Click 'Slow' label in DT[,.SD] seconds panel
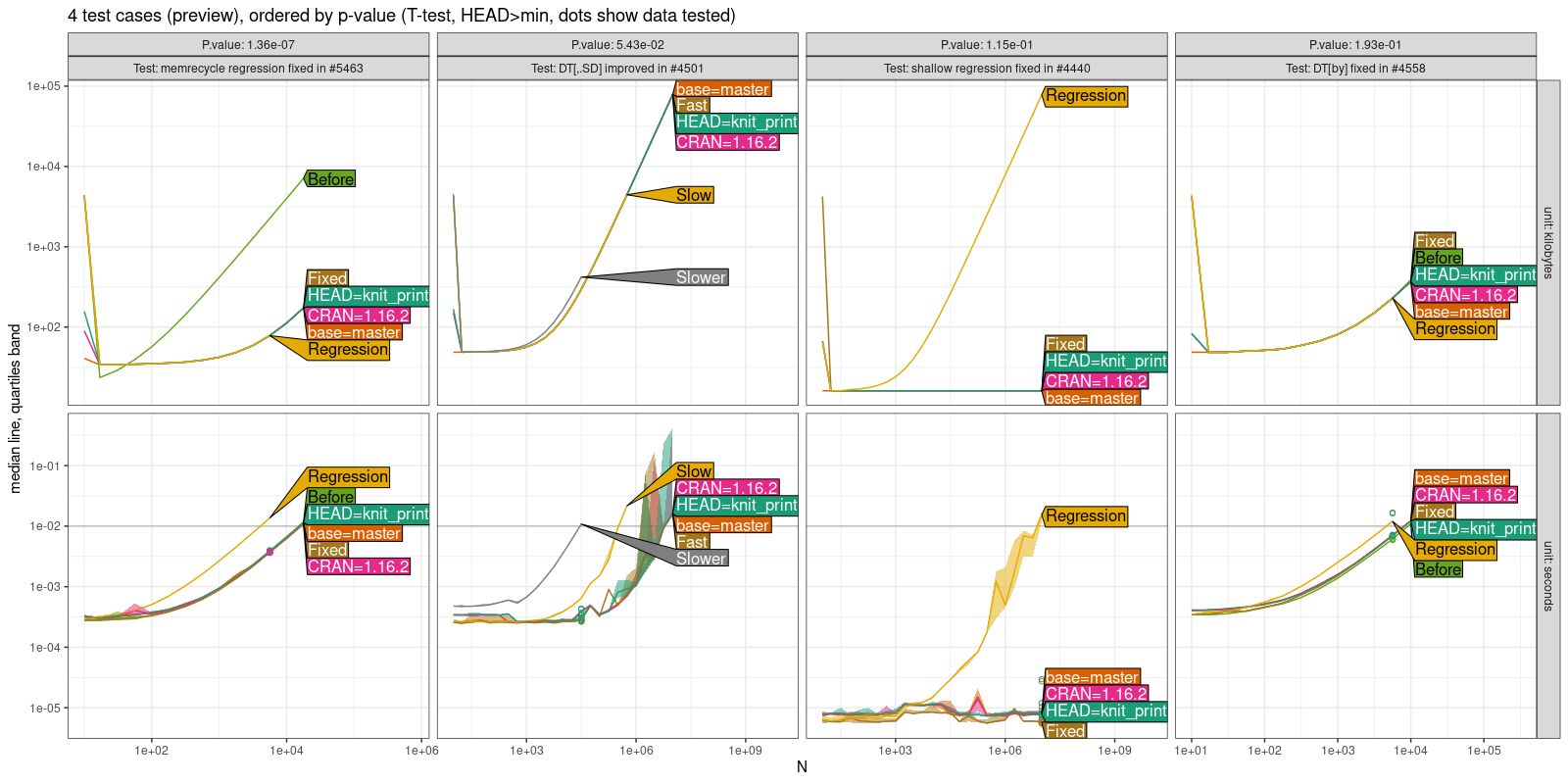 (x=694, y=471)
